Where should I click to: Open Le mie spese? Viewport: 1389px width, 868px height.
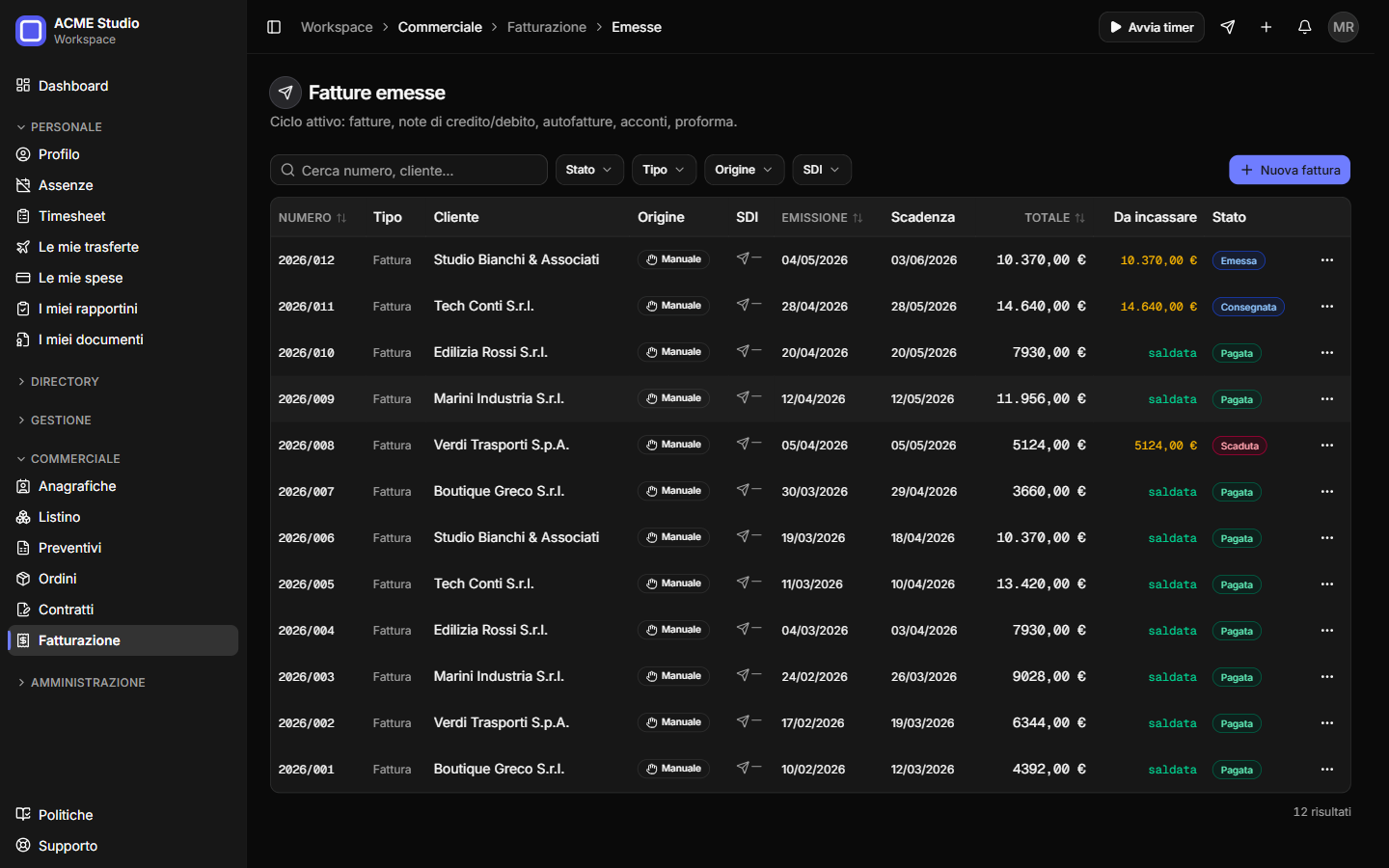tap(123, 278)
